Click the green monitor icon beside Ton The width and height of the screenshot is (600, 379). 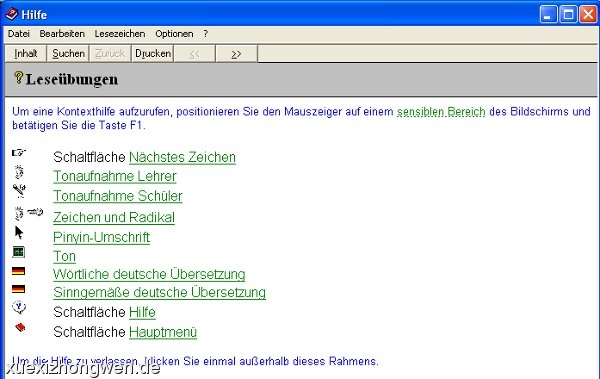click(x=18, y=252)
